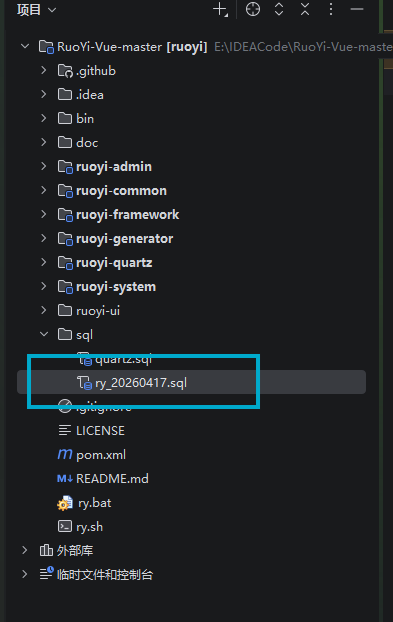Viewport: 393px width, 622px height.
Task: Select the ry_20260417.sql file
Action: 191,382
